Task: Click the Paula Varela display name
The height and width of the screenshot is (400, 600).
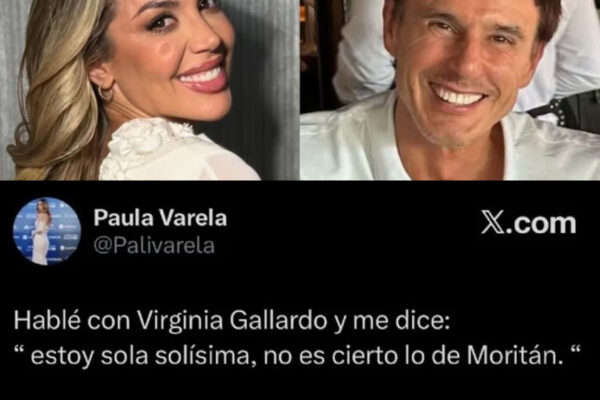Action: point(160,218)
